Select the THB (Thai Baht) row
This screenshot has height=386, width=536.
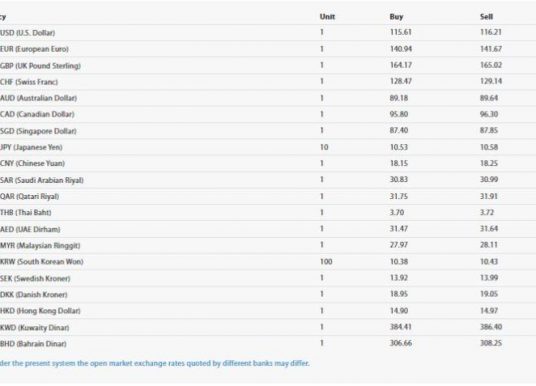coord(268,212)
